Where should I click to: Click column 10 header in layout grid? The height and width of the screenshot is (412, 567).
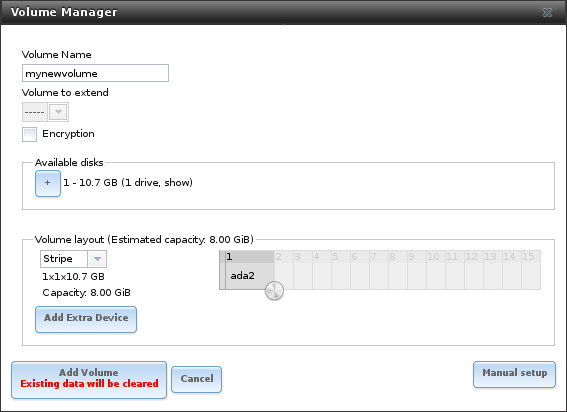pos(436,257)
